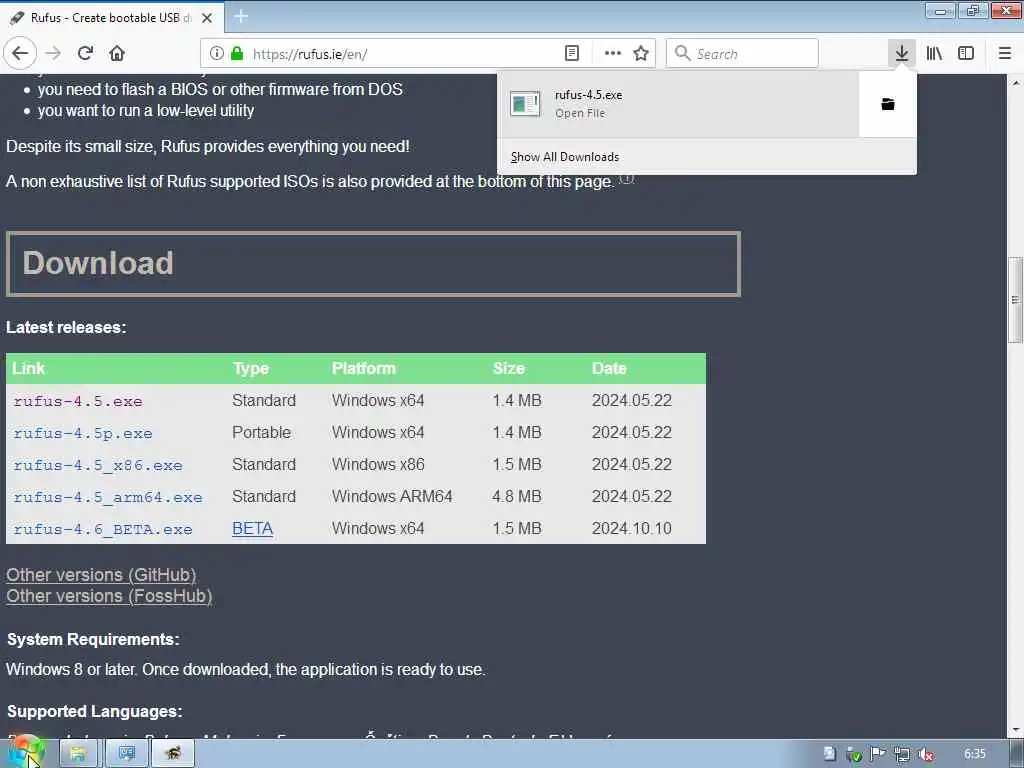Click the 4.8 MB size cell
The height and width of the screenshot is (768, 1024).
[517, 496]
